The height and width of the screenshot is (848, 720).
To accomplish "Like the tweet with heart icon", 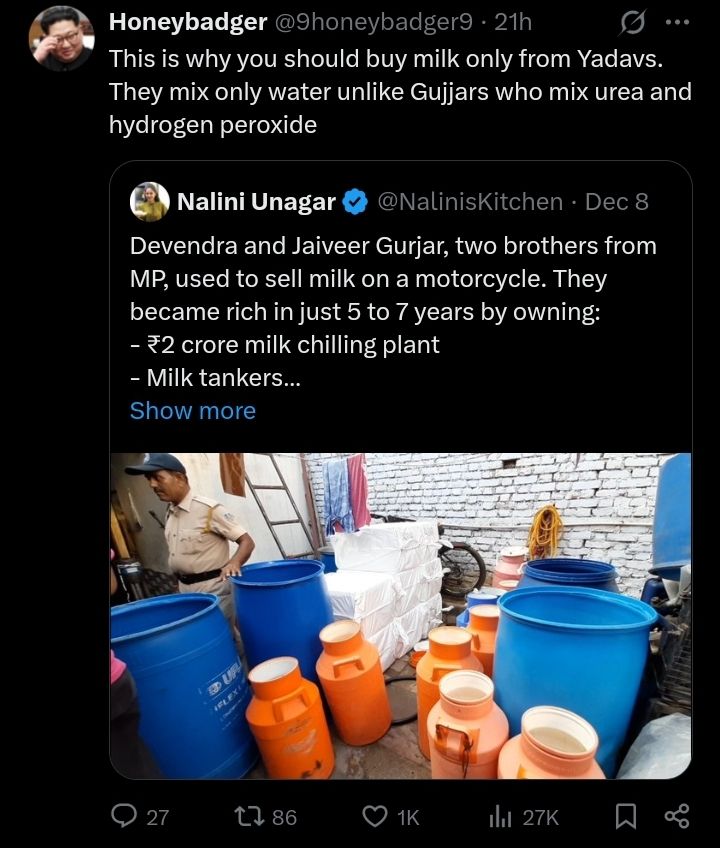I will tap(375, 816).
